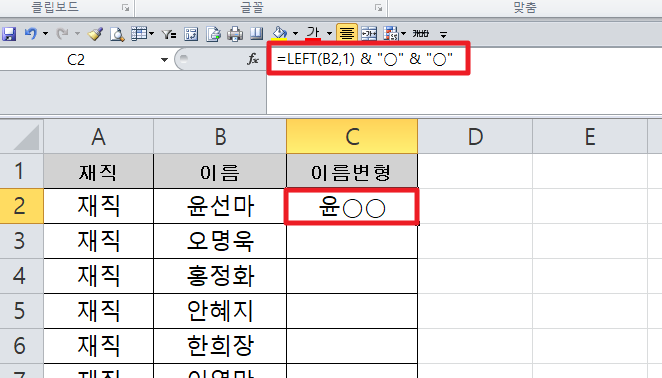
Task: Click the conditional formatting icon
Action: [x=390, y=34]
